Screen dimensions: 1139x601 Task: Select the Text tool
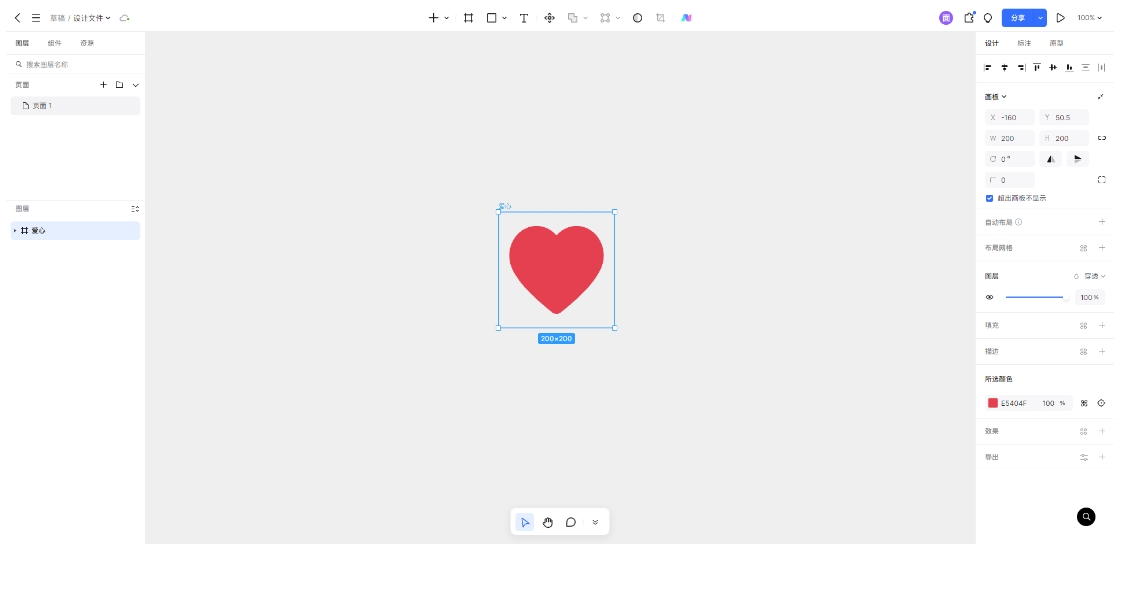point(524,17)
